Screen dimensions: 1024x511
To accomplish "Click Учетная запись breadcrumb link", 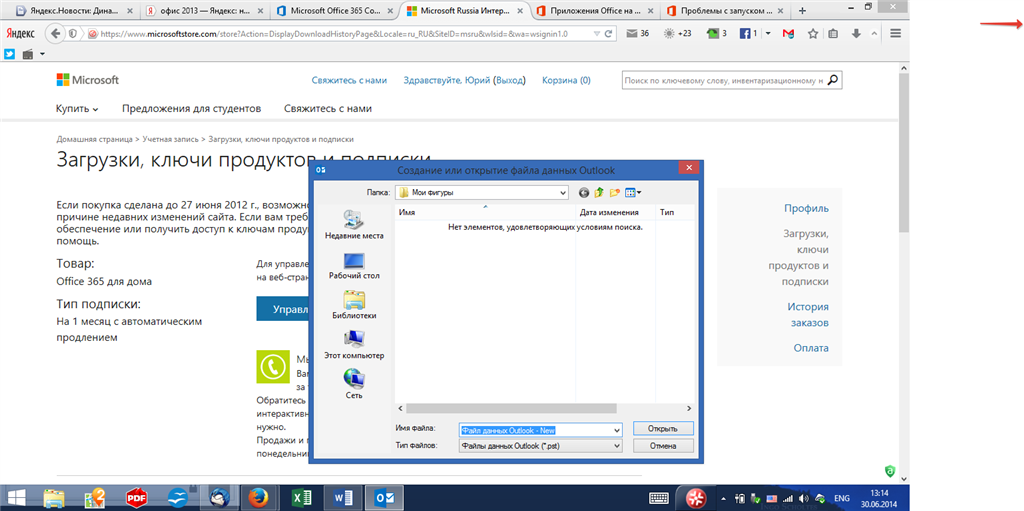I will pos(170,139).
